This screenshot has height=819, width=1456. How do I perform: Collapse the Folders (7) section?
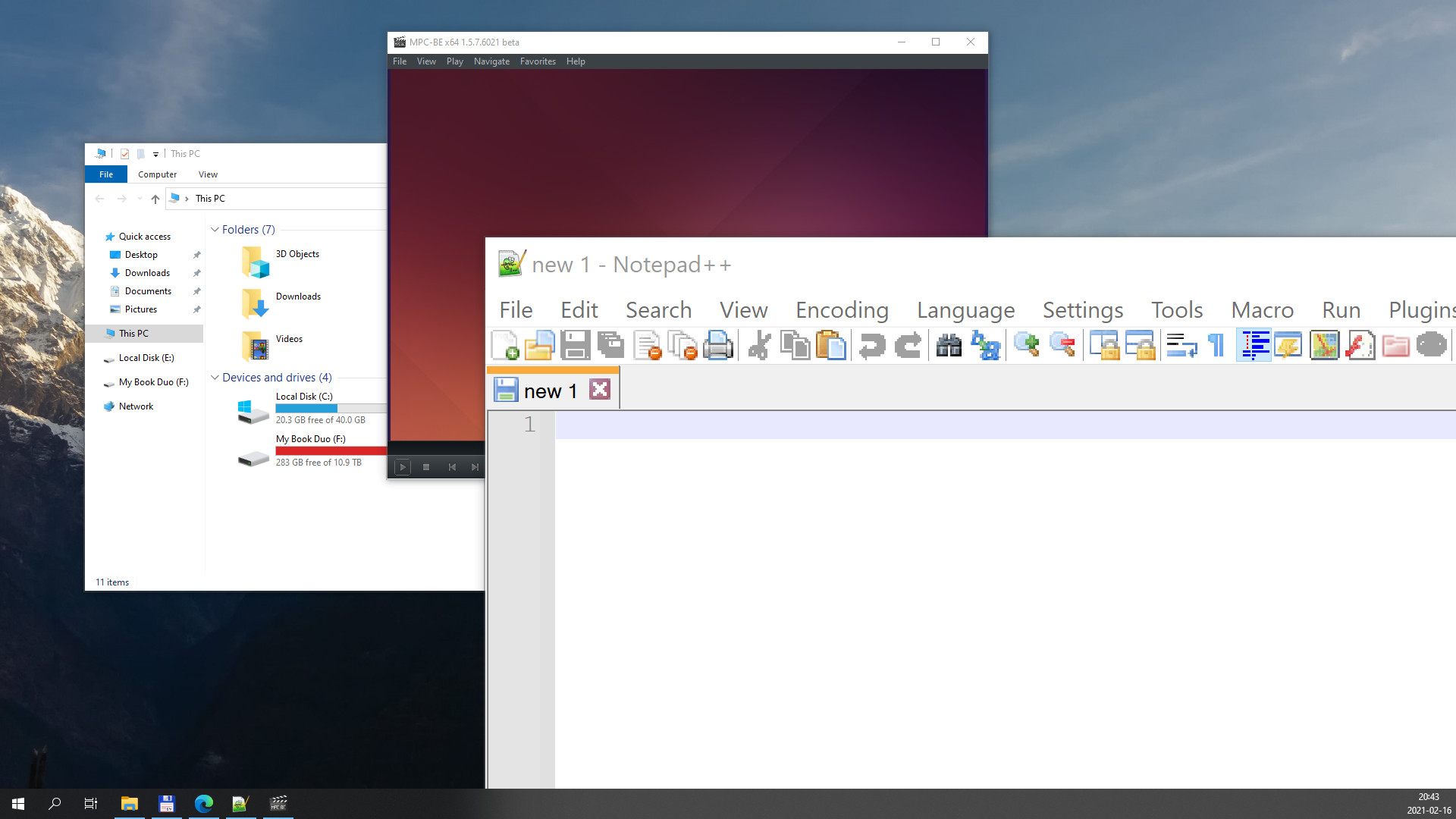click(215, 229)
